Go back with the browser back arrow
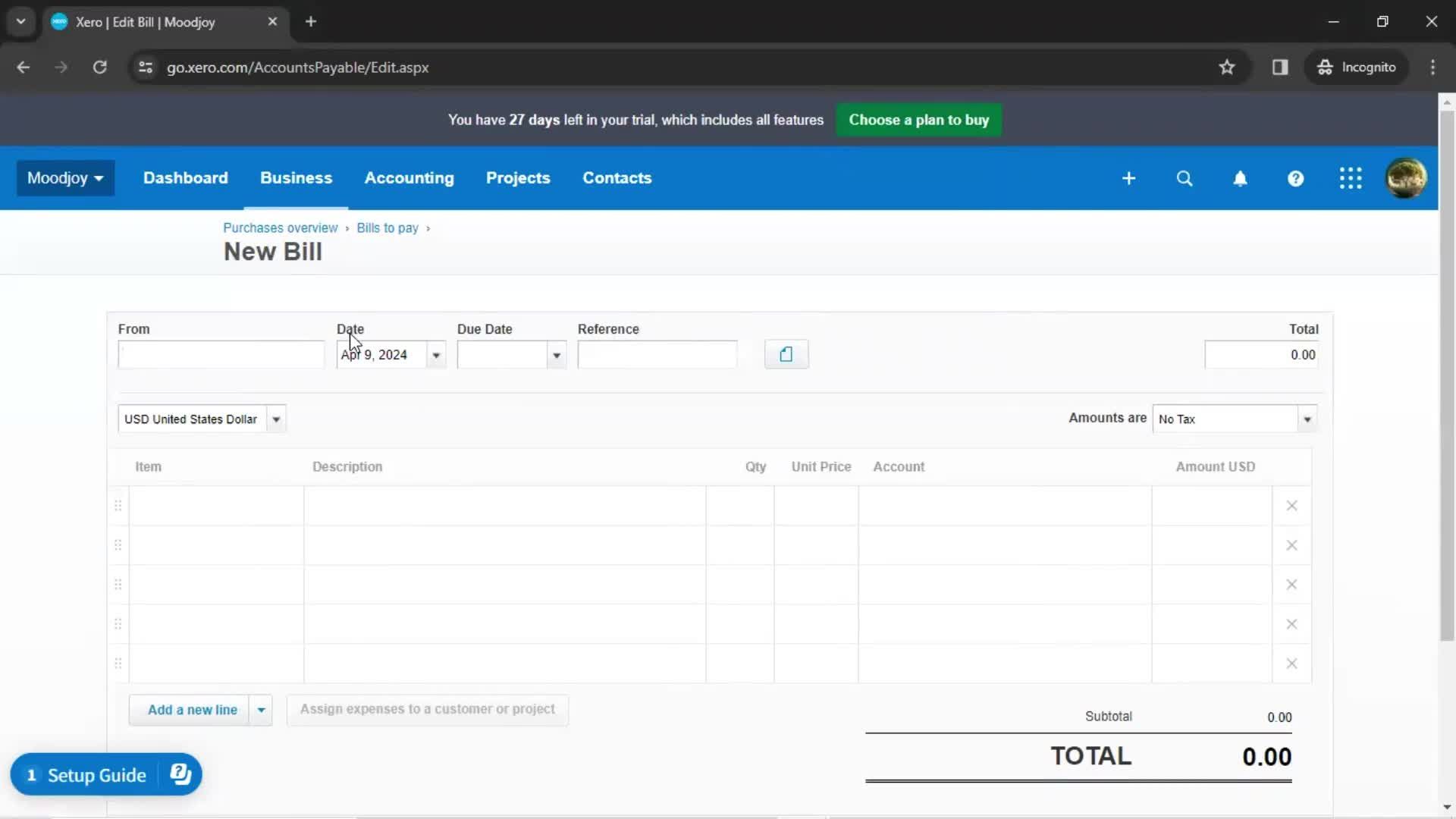This screenshot has height=819, width=1456. click(x=24, y=67)
